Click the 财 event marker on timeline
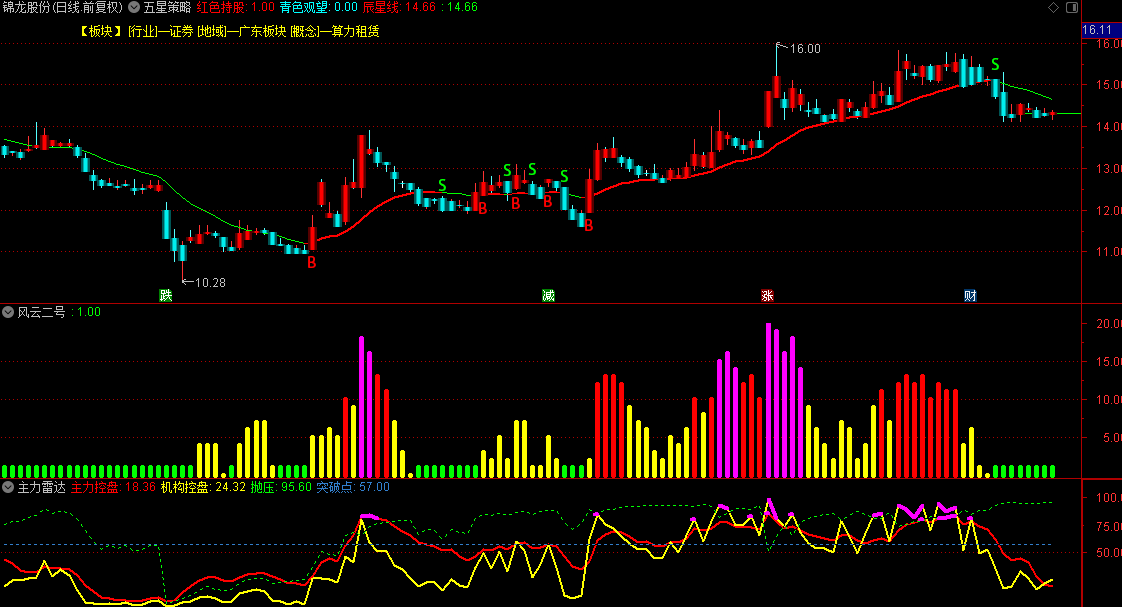Viewport: 1122px width, 607px height. 970,296
